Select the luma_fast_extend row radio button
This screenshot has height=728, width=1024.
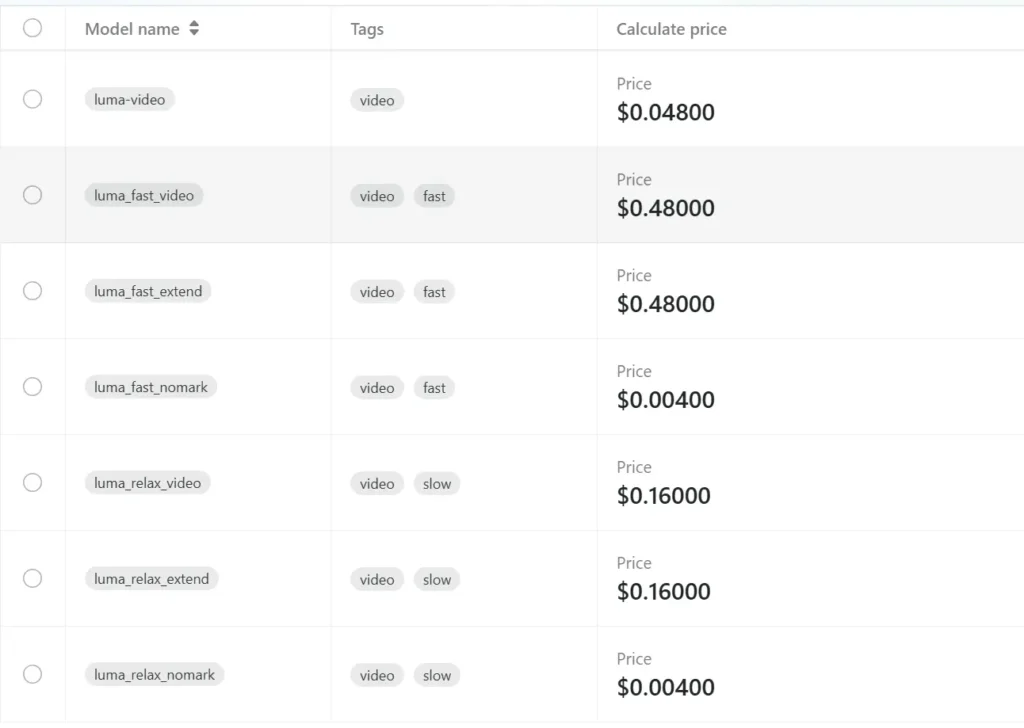(x=32, y=291)
